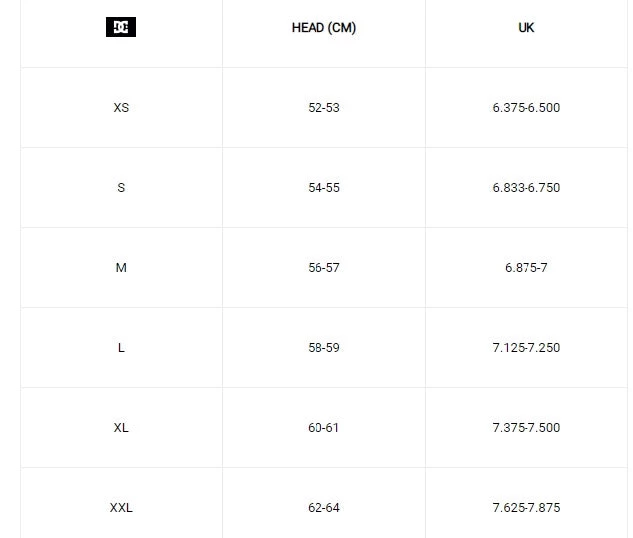Viewport: 633px width, 538px height.
Task: Select the XL size cell
Action: point(121,428)
